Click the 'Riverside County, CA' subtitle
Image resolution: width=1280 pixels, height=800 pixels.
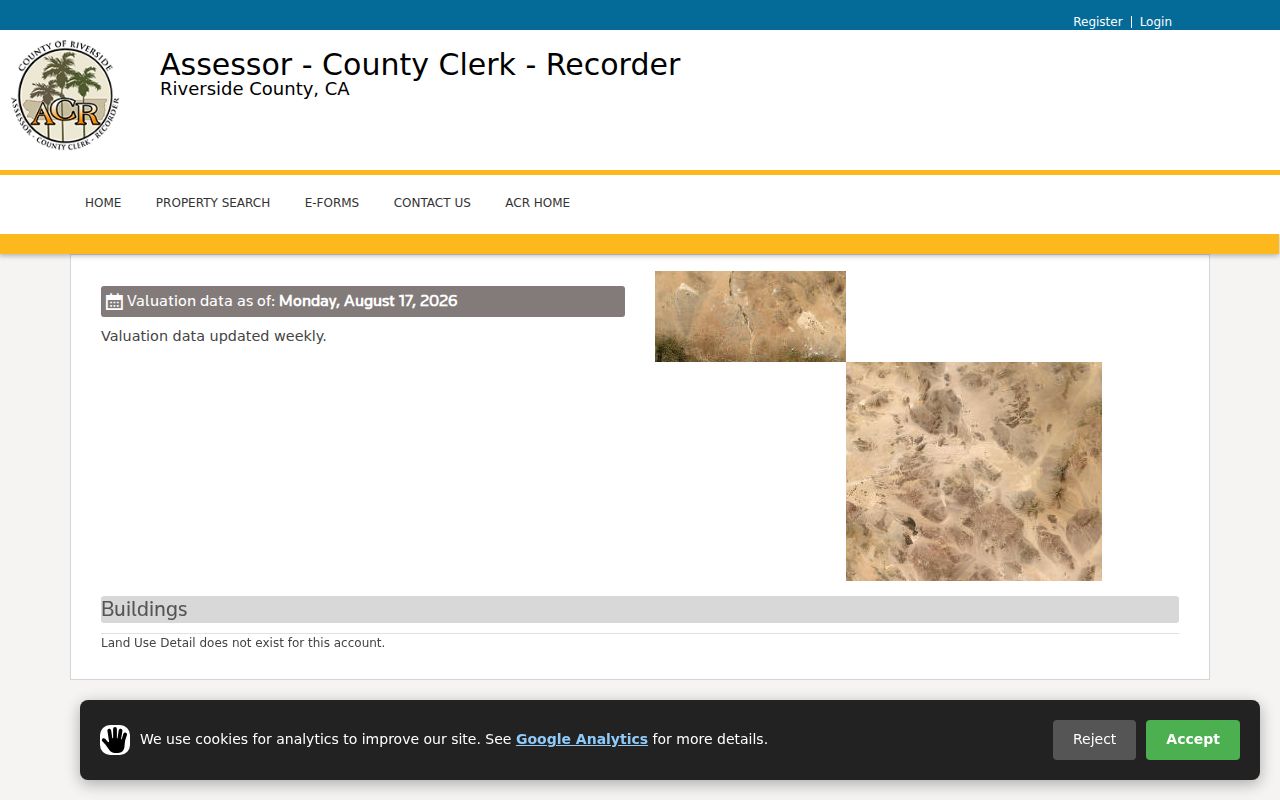click(x=255, y=89)
